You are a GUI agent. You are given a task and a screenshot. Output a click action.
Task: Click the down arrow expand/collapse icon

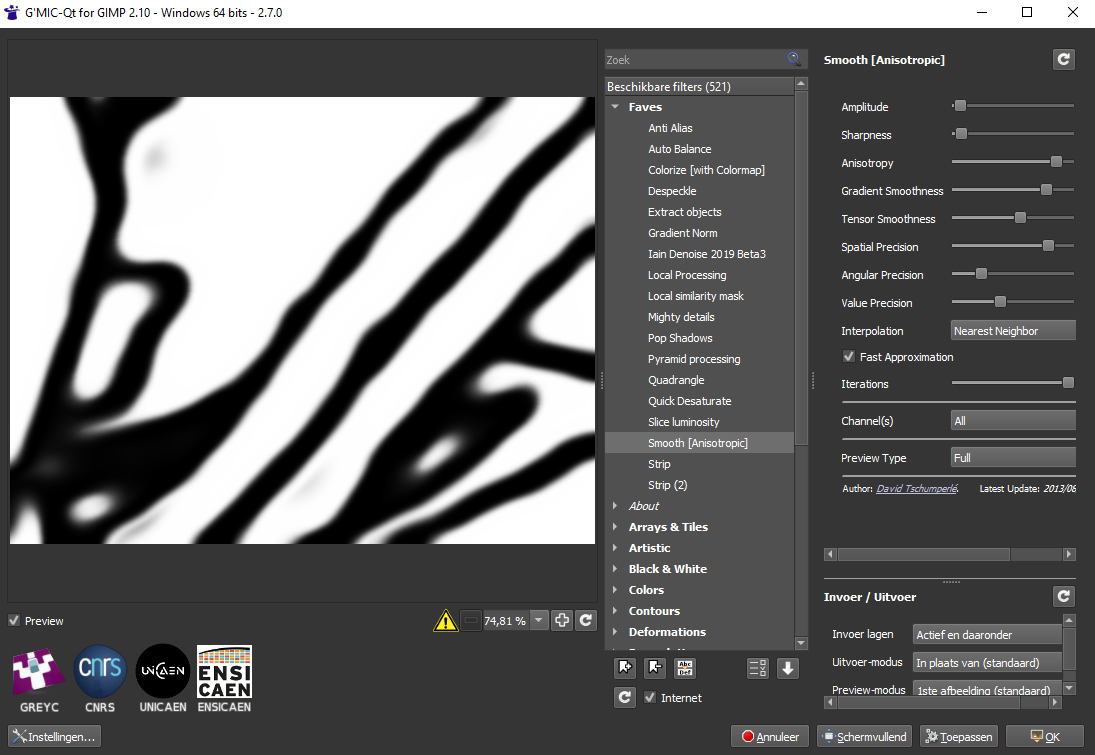click(788, 668)
